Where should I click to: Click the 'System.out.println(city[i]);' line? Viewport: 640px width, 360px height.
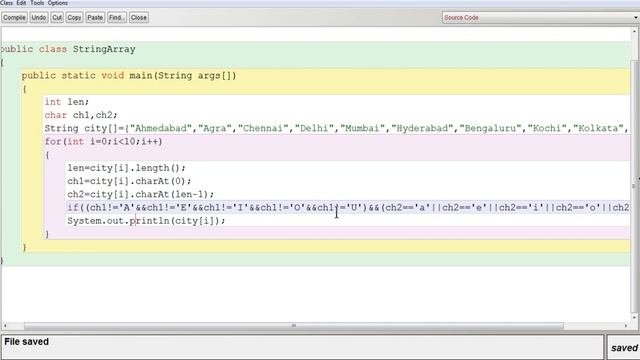tap(146, 221)
